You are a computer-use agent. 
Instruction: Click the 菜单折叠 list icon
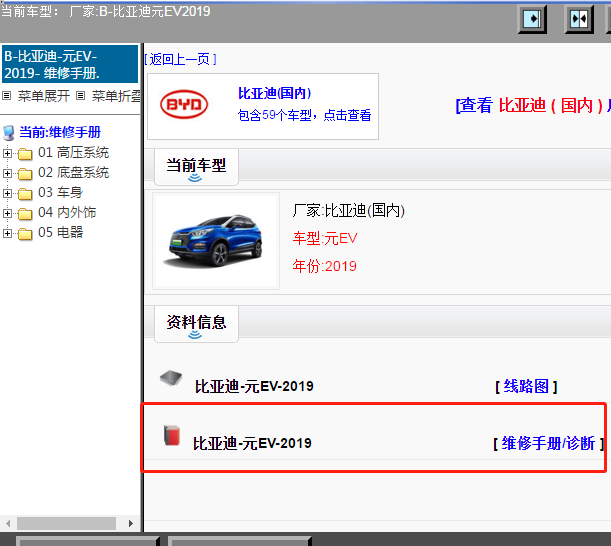80,95
